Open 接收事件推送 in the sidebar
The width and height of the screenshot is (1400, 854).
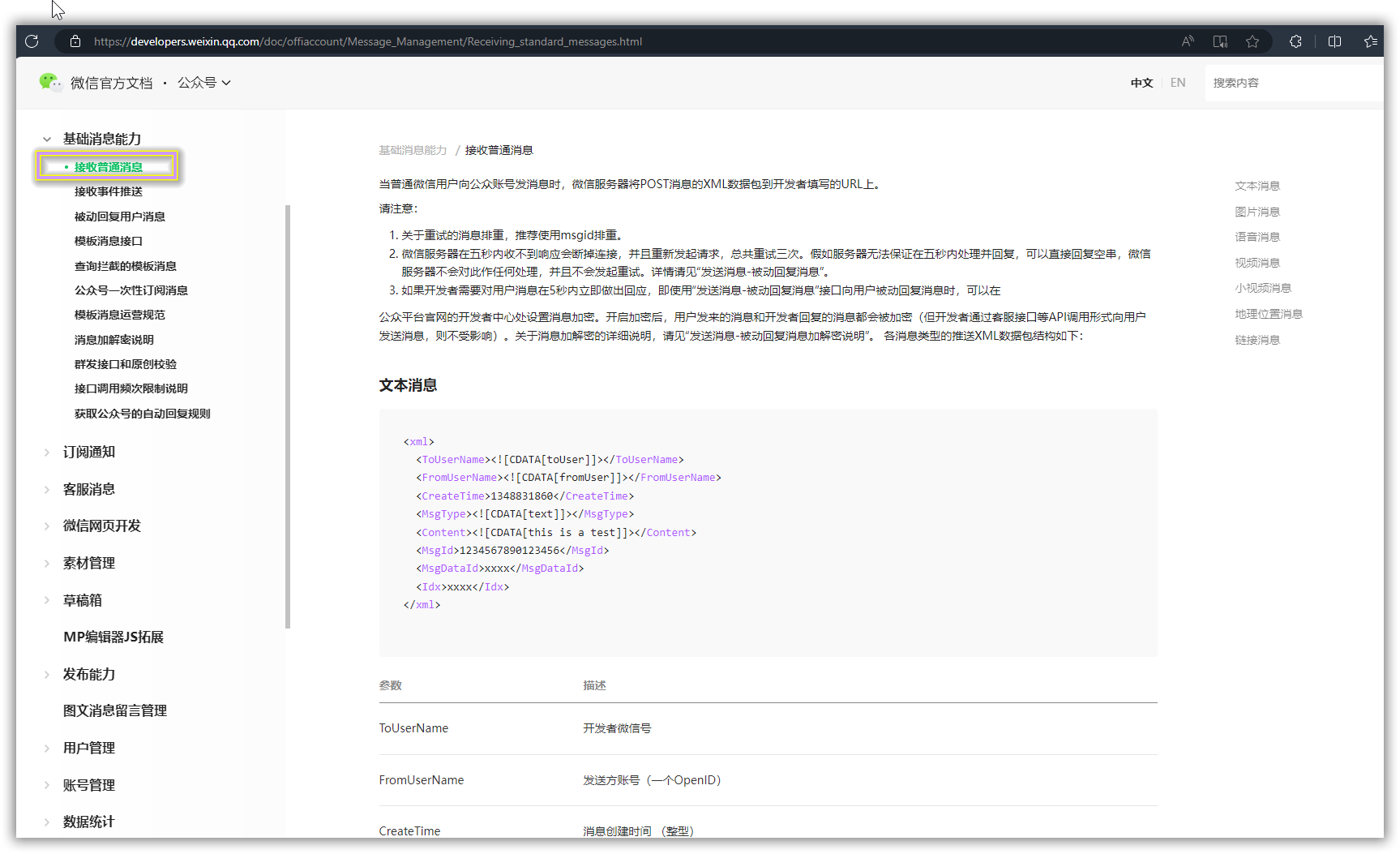tap(109, 191)
